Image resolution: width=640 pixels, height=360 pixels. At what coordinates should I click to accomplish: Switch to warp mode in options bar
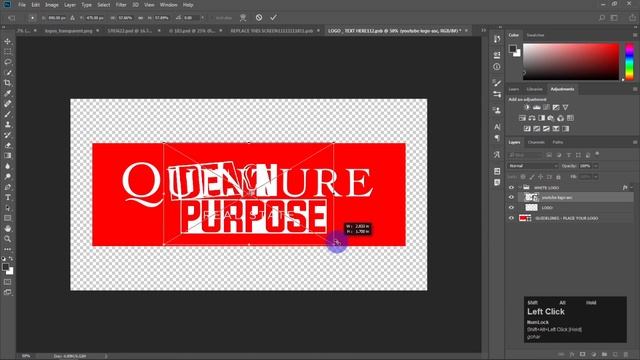pos(243,18)
